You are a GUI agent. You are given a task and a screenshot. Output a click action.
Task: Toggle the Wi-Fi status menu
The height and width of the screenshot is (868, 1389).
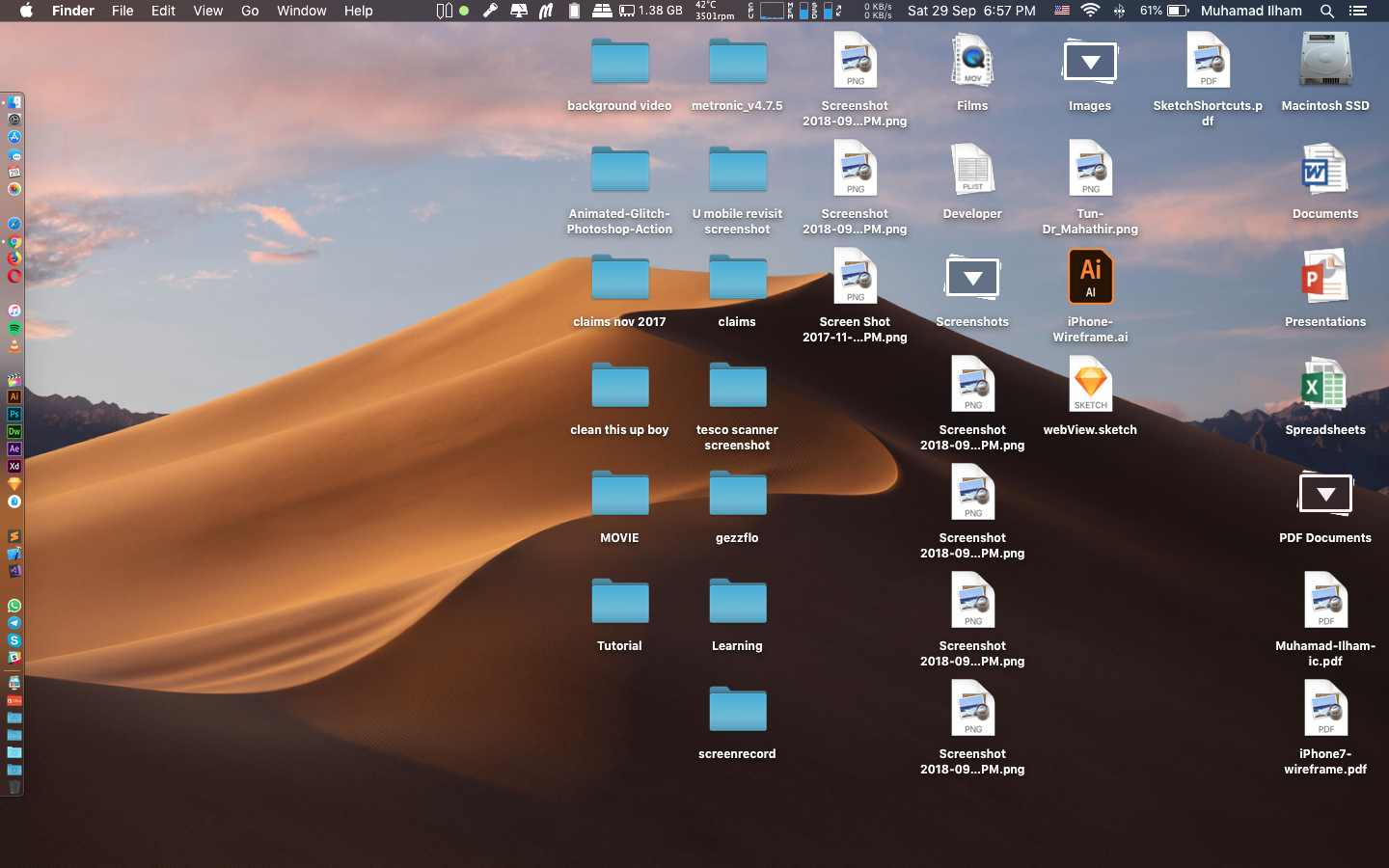click(x=1090, y=11)
